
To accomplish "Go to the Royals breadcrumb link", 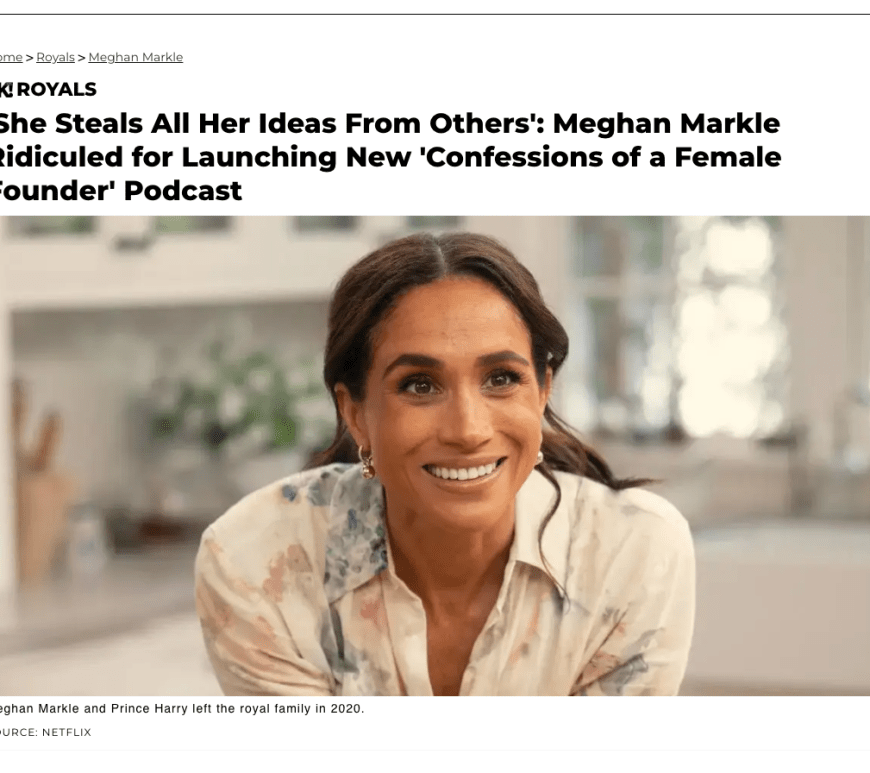I will [x=55, y=57].
